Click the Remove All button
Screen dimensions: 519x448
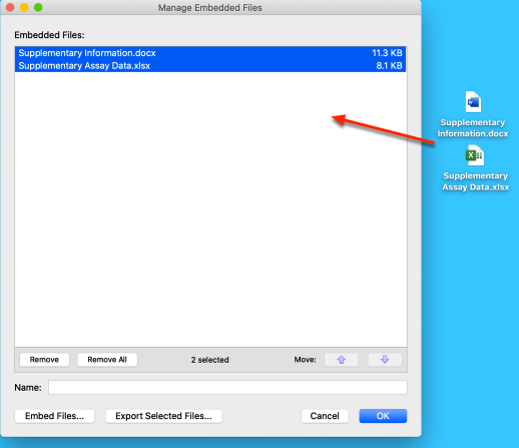[107, 360]
